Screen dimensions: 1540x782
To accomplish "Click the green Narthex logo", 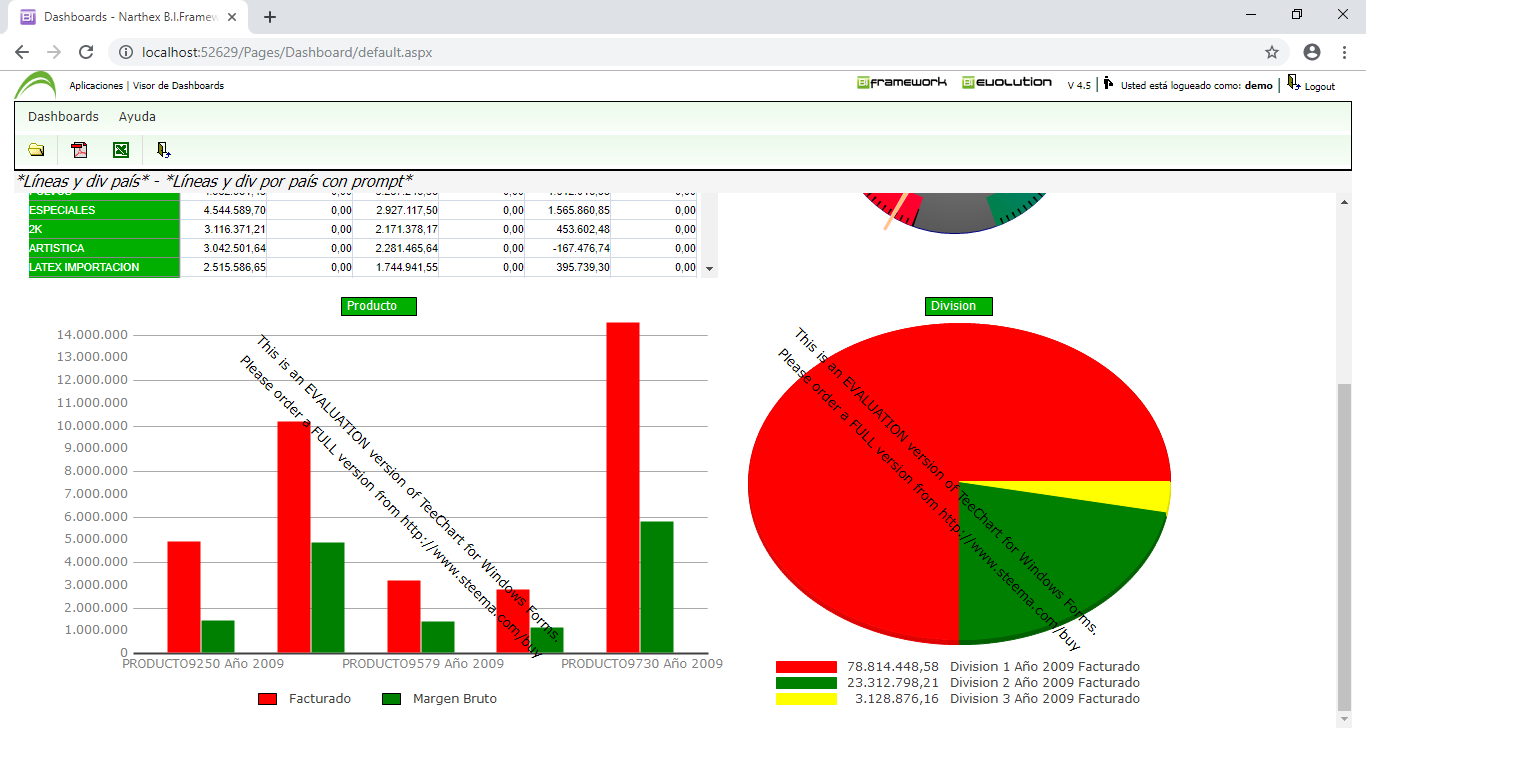I will click(x=35, y=86).
